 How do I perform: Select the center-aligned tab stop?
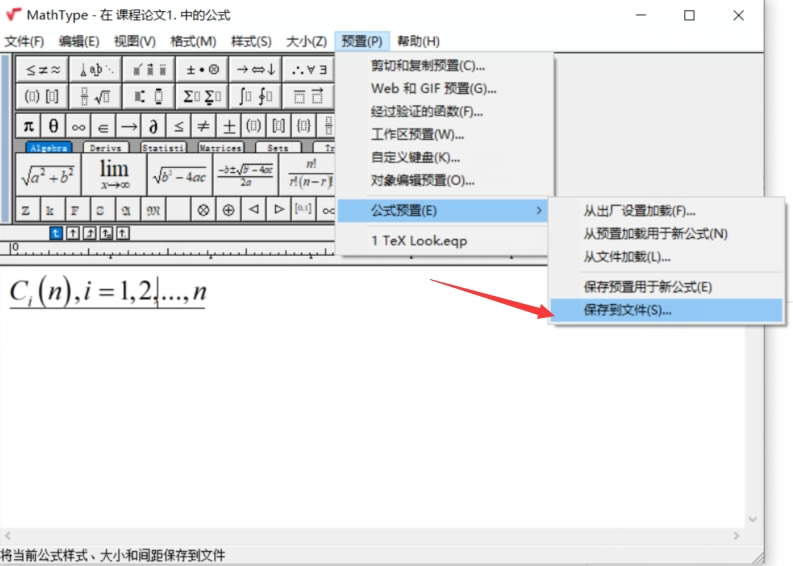tap(73, 233)
